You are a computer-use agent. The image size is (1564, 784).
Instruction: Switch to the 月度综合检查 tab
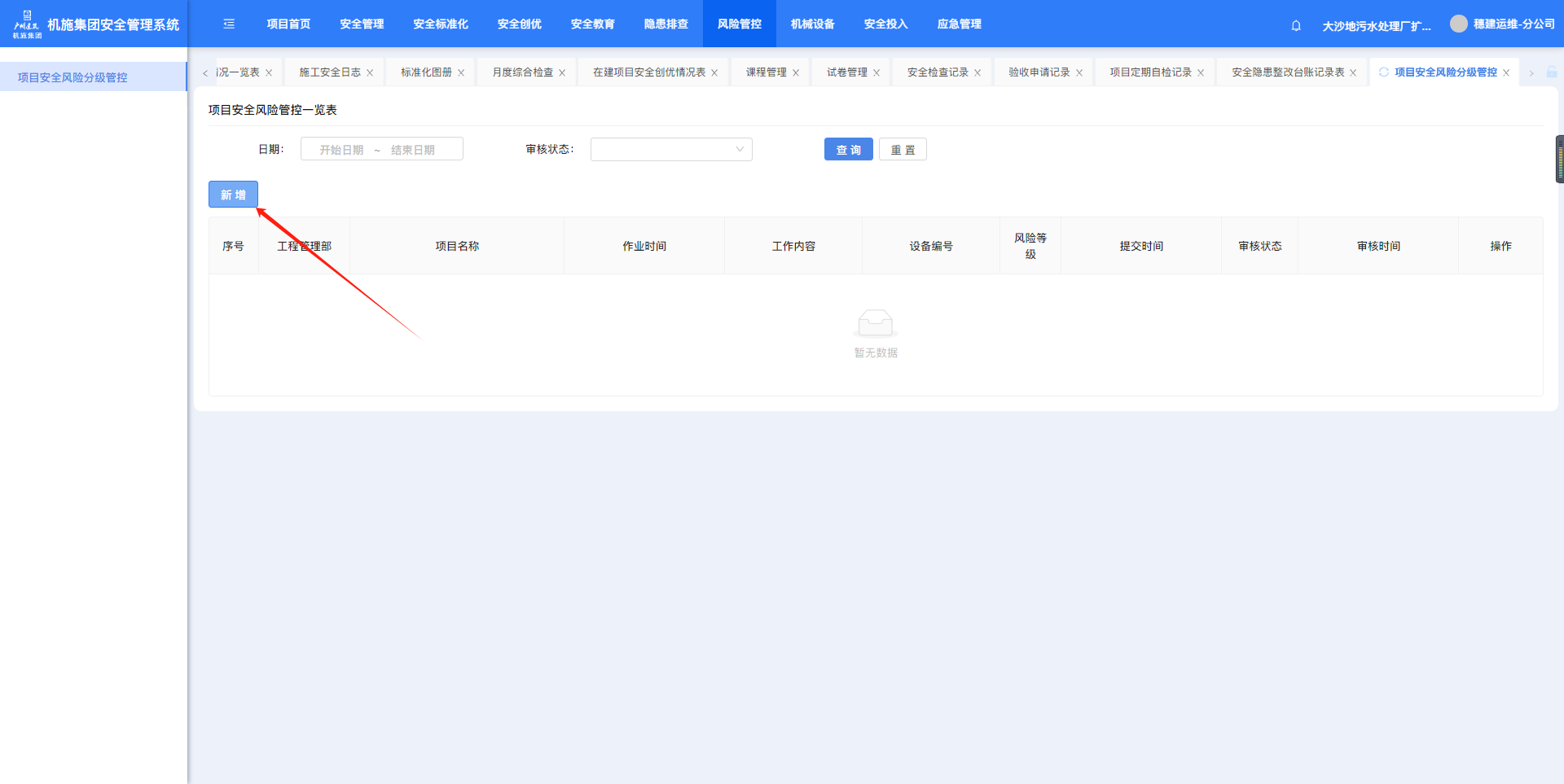click(522, 72)
